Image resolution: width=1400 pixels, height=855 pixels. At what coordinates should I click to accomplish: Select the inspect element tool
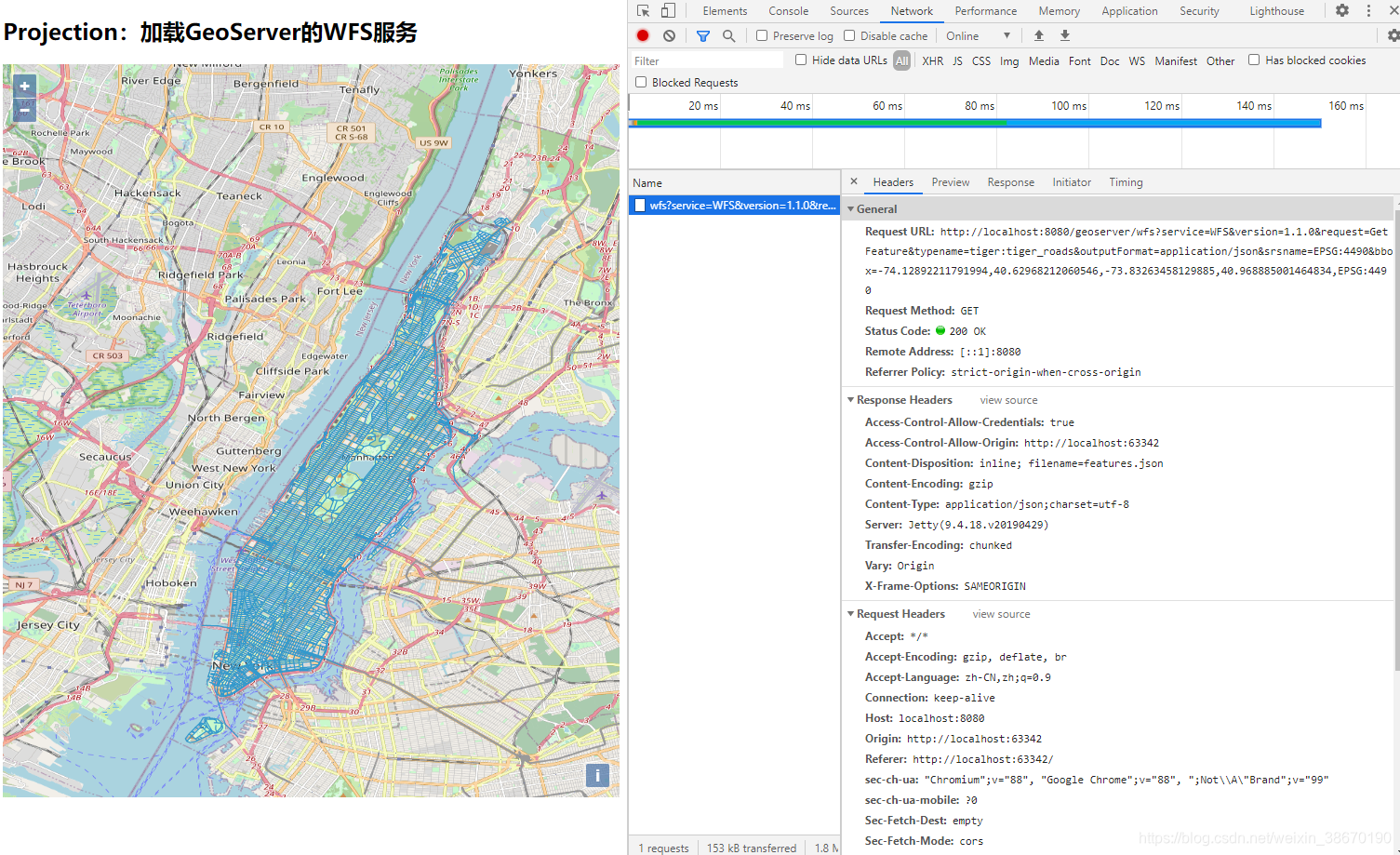[642, 10]
